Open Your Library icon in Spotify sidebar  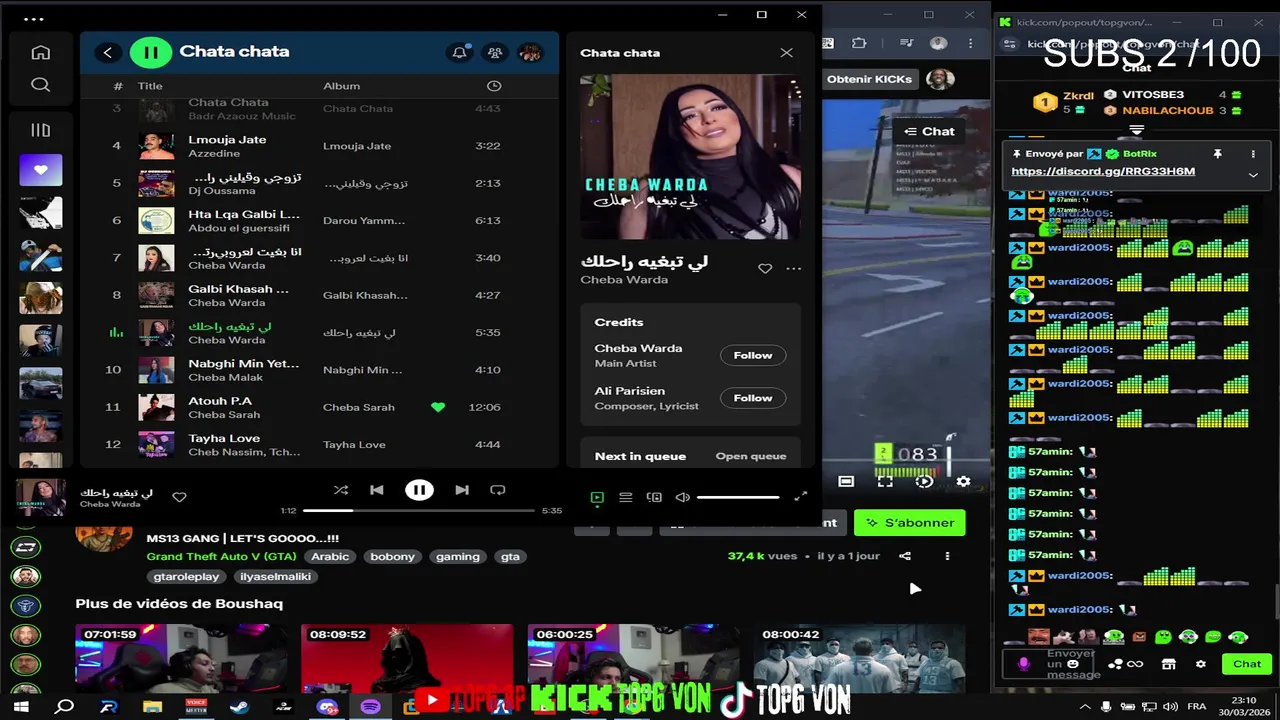(x=41, y=130)
